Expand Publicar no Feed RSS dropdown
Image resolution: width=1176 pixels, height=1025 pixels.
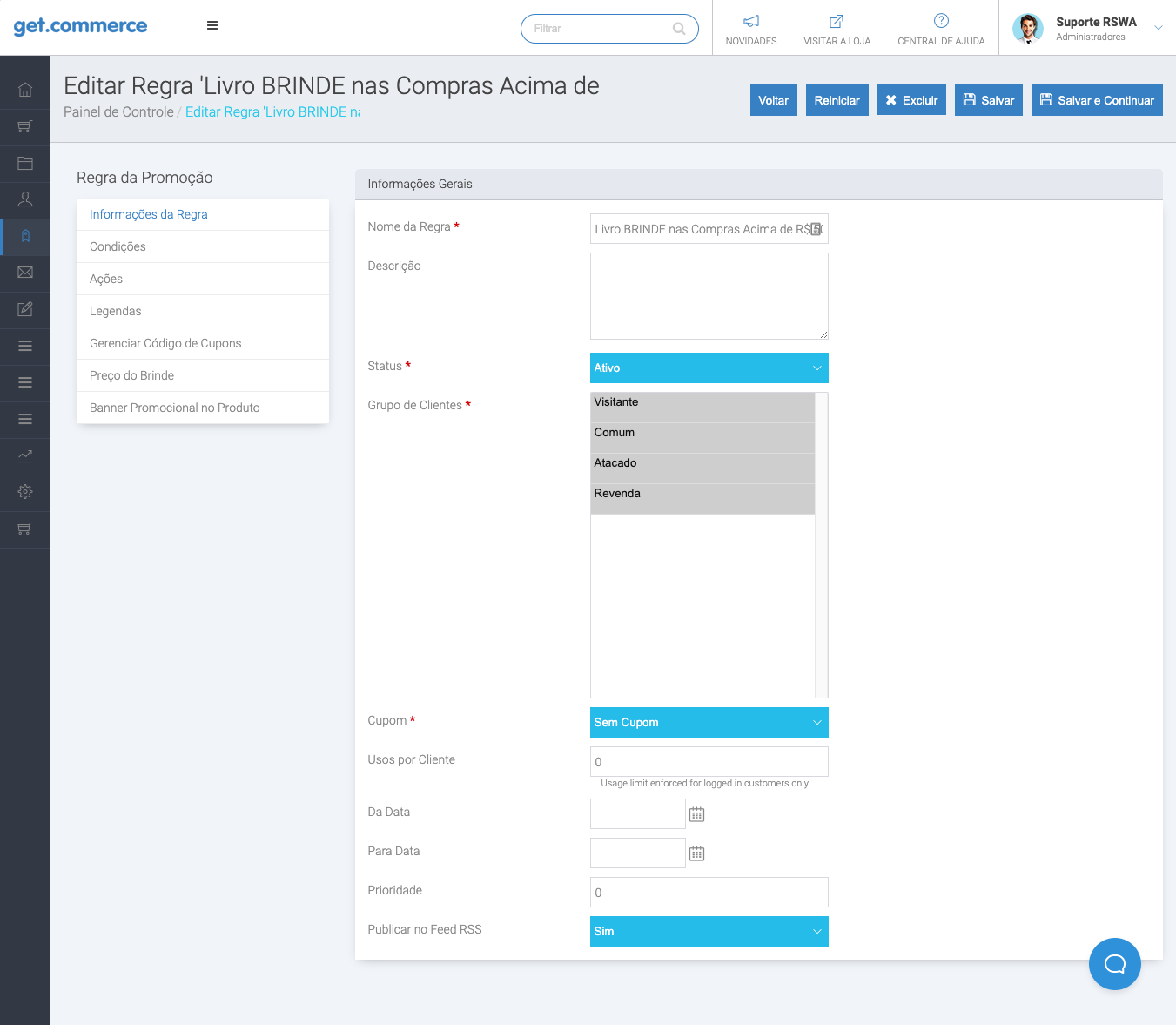(709, 932)
